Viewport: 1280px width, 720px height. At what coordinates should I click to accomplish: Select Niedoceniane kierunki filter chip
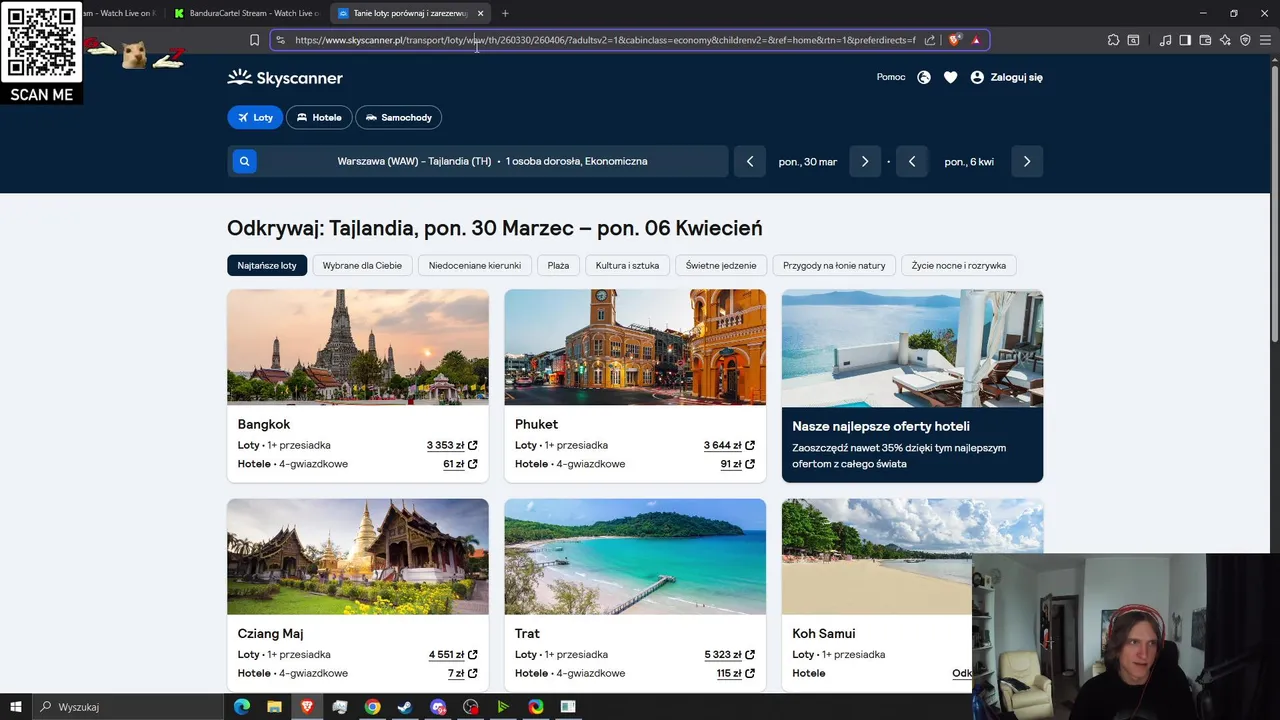(475, 266)
